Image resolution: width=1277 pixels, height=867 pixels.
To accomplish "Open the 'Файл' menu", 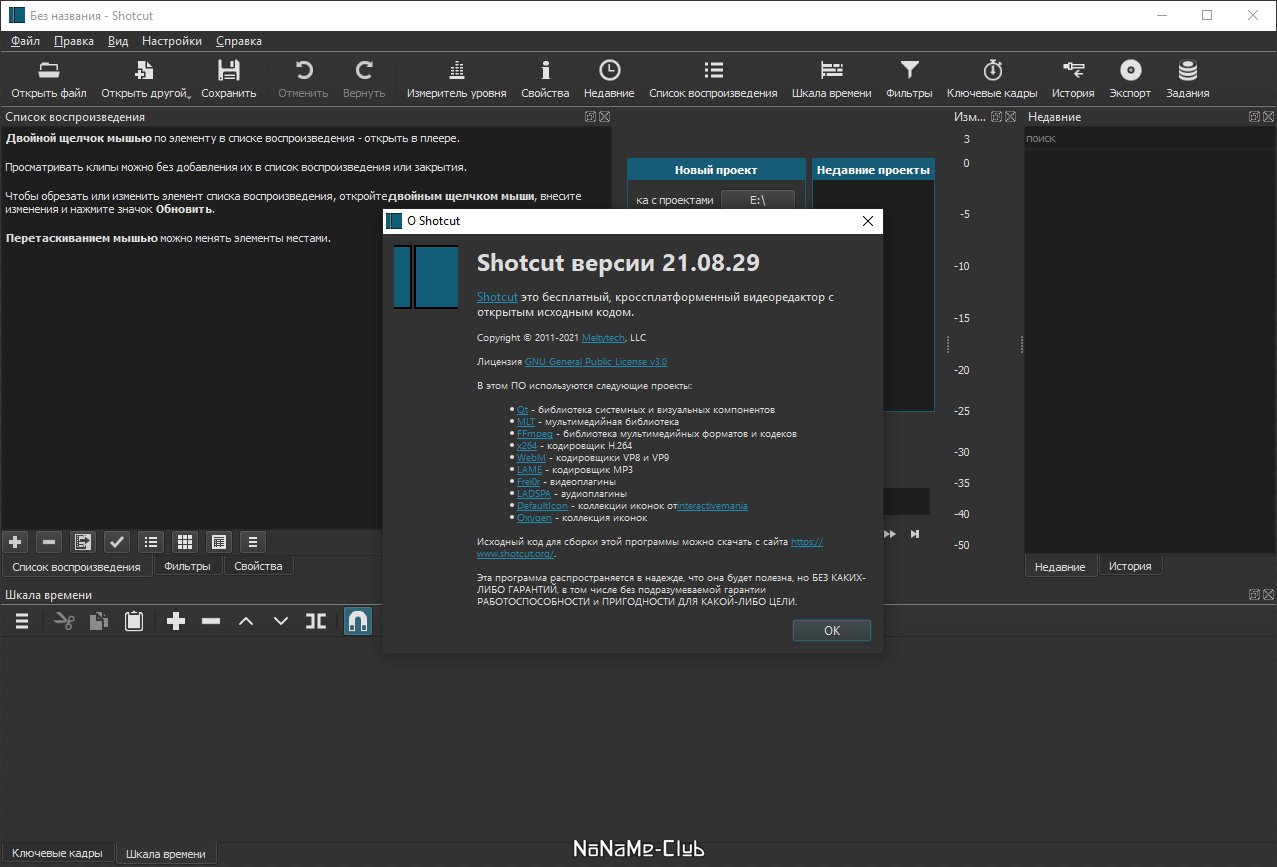I will pos(25,41).
